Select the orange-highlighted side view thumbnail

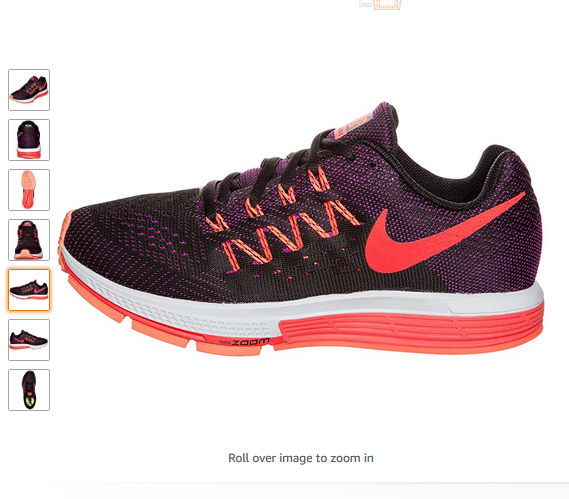click(x=29, y=290)
